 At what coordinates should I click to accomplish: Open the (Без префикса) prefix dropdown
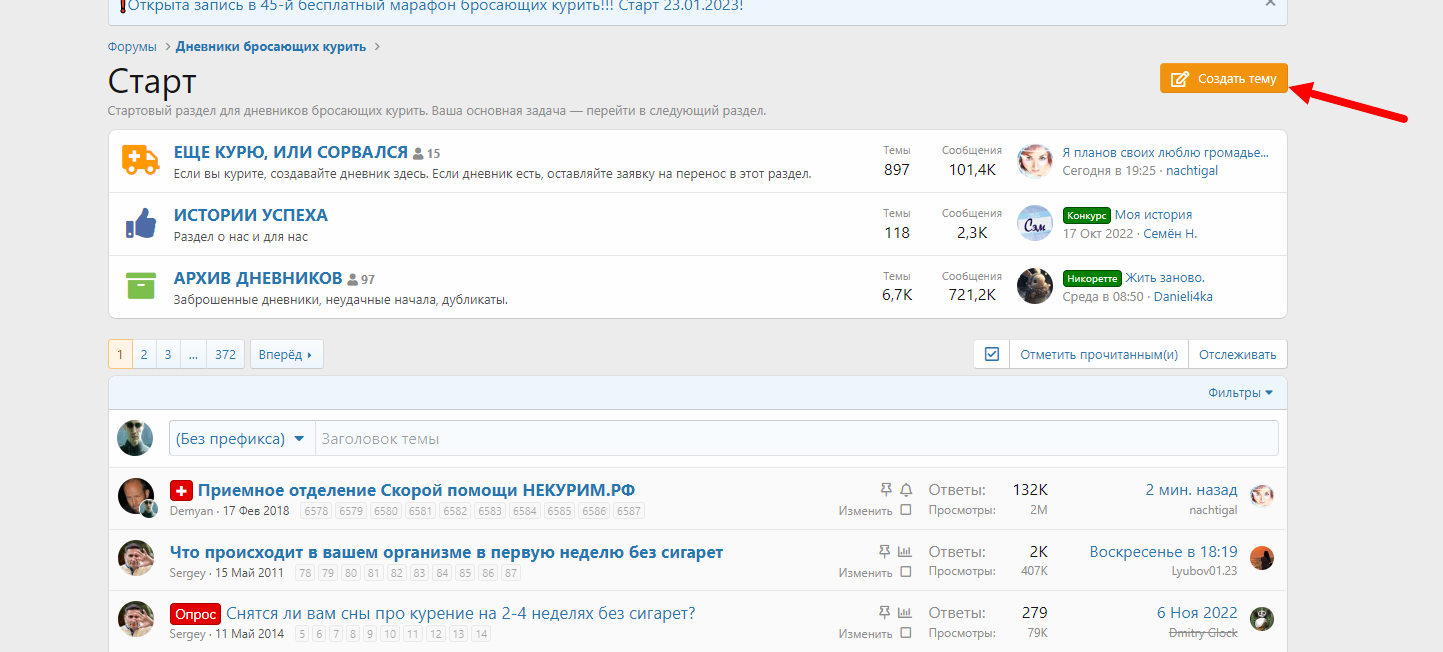[242, 439]
